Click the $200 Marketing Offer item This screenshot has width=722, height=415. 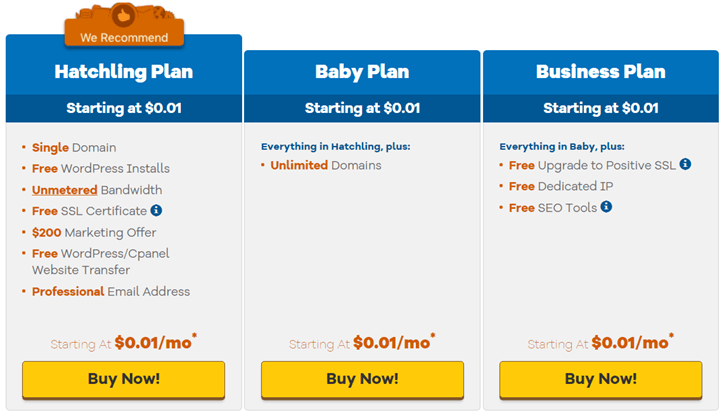click(94, 233)
